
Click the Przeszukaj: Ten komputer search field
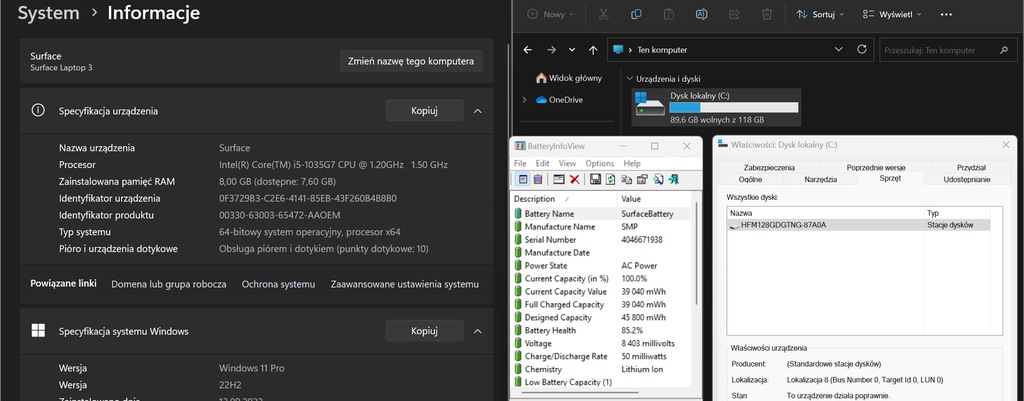click(947, 50)
